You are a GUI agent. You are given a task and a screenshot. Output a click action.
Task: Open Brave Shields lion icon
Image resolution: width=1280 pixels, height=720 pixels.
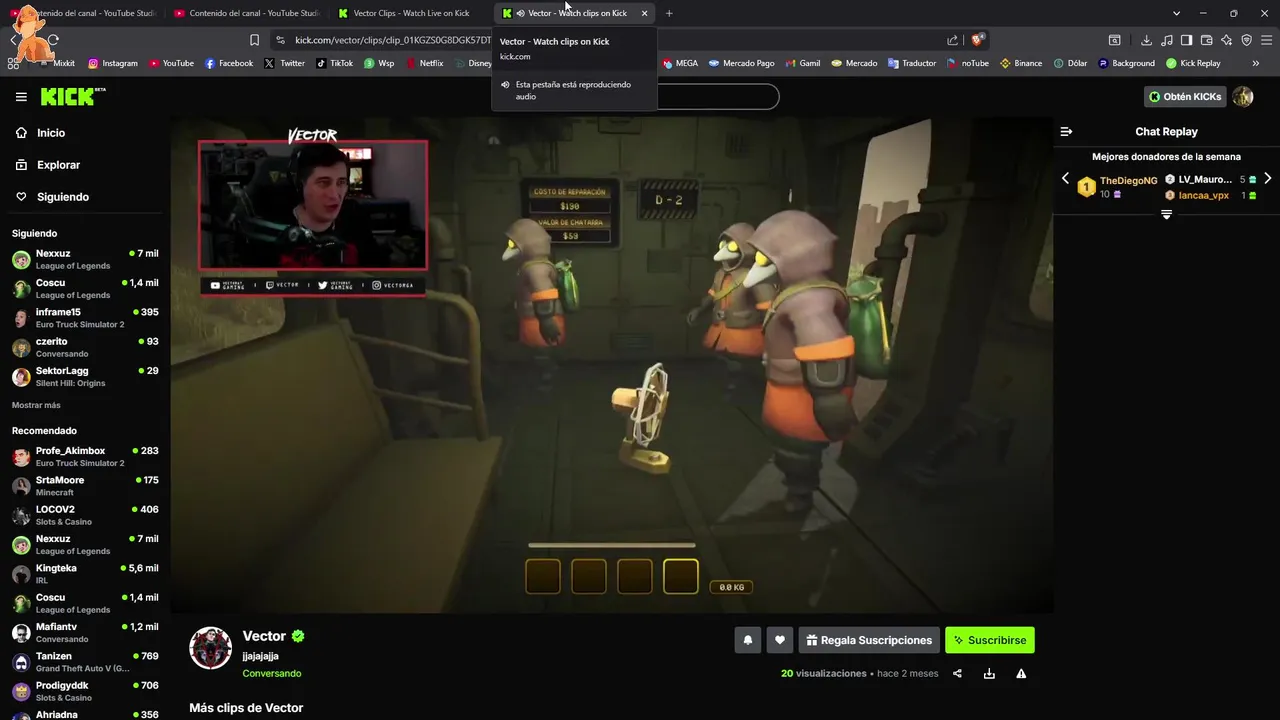[979, 40]
